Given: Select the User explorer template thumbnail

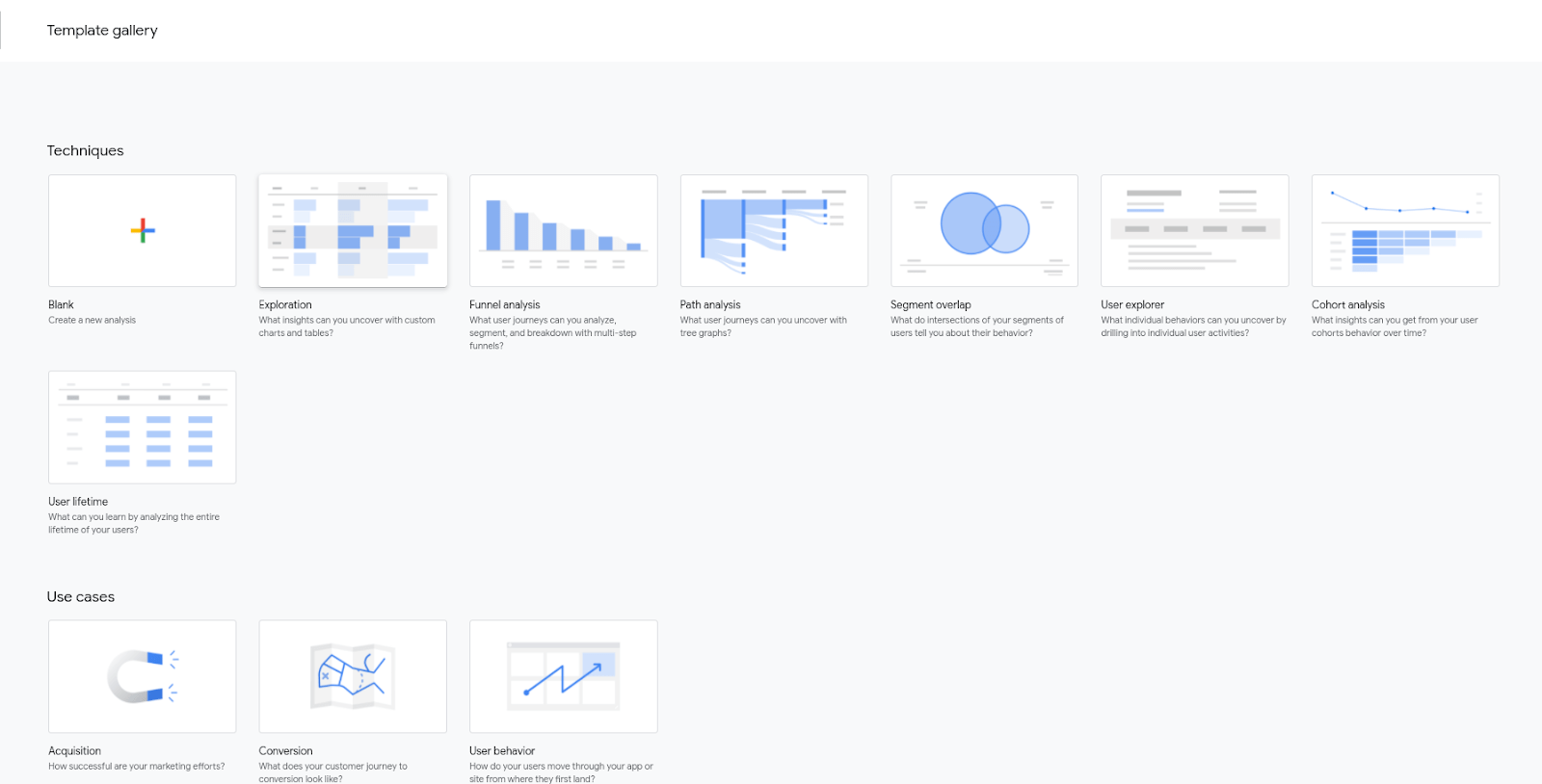Looking at the screenshot, I should [x=1195, y=230].
